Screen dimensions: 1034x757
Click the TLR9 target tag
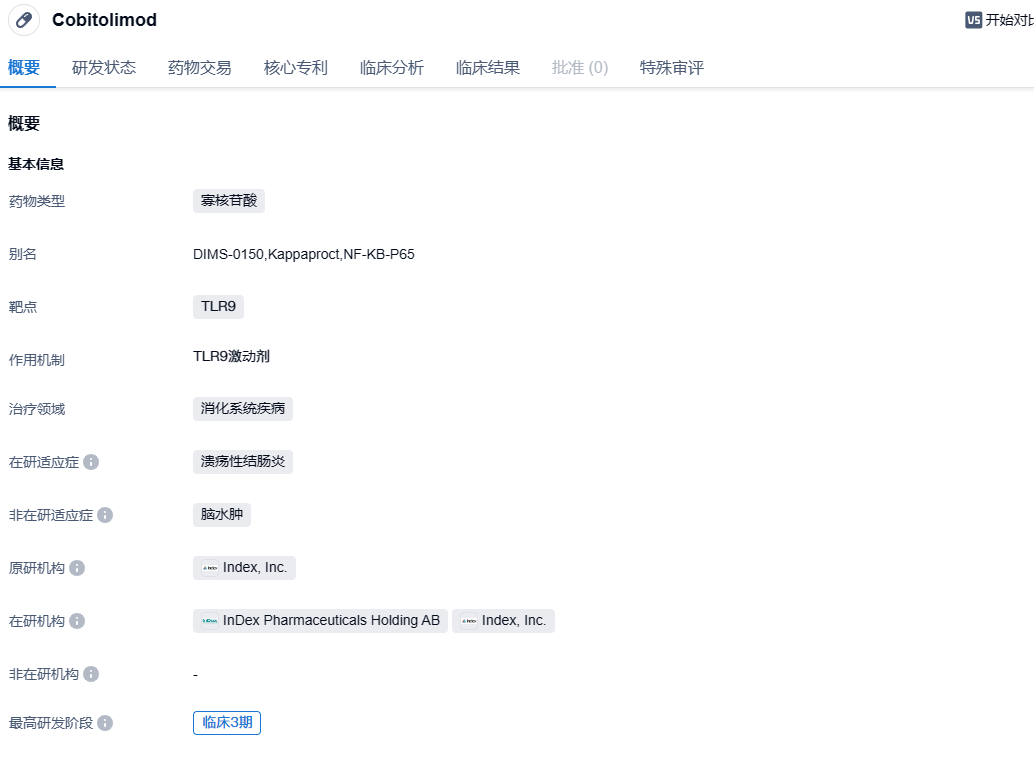tap(218, 307)
